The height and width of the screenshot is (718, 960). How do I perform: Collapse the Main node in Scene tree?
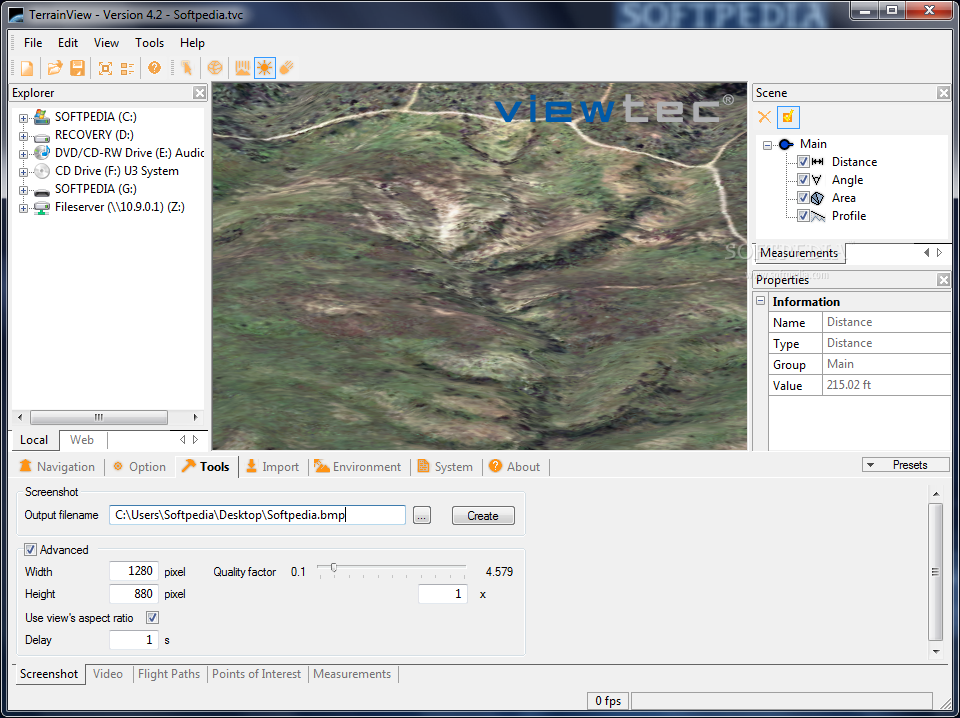click(768, 145)
